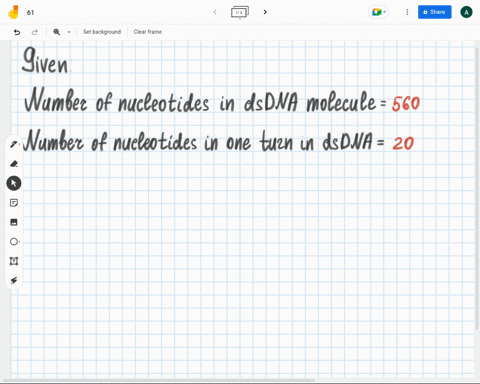Open the Jamboard home logo

pos(13,12)
